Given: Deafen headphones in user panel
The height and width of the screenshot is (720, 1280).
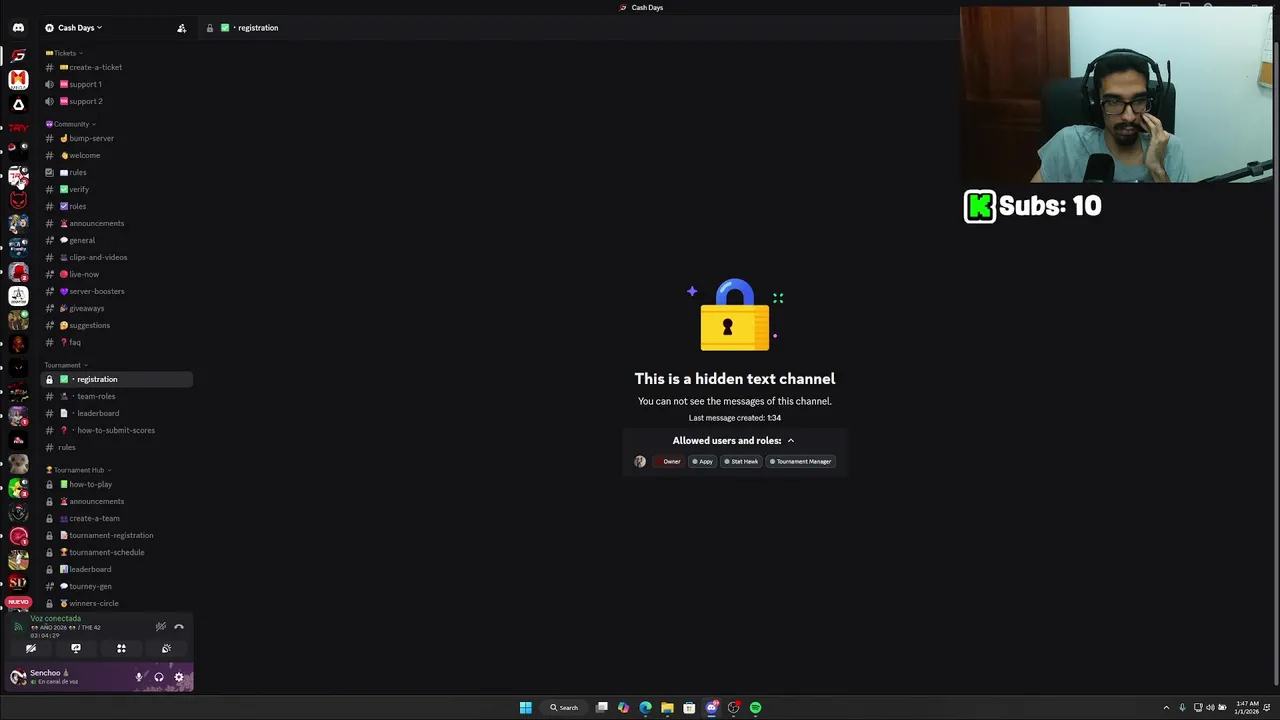Looking at the screenshot, I should (159, 677).
